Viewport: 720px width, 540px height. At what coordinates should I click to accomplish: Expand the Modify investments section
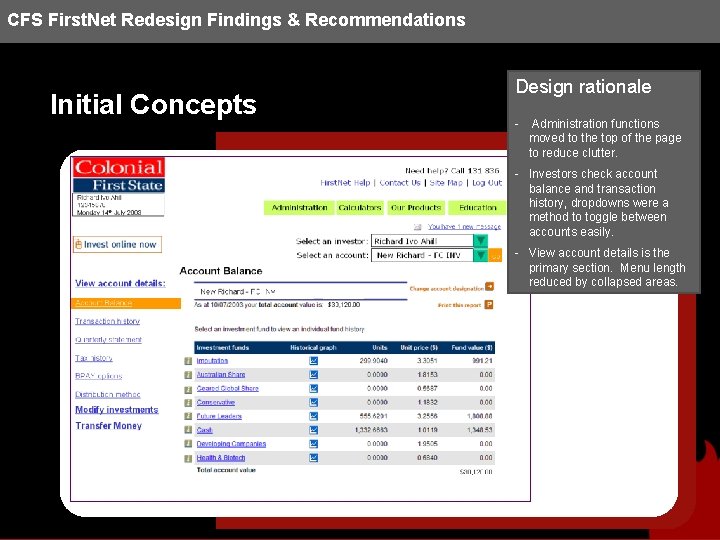(x=117, y=410)
